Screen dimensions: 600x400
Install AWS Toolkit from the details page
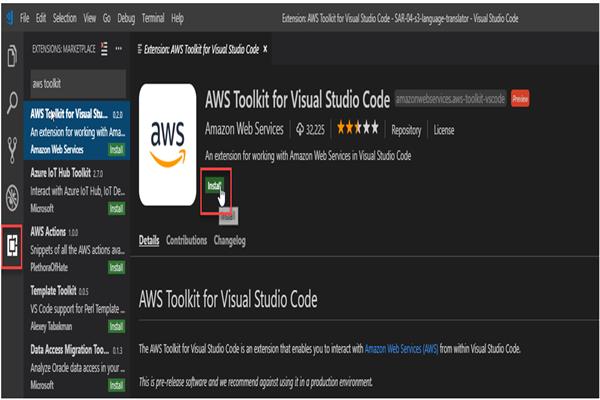pos(215,186)
